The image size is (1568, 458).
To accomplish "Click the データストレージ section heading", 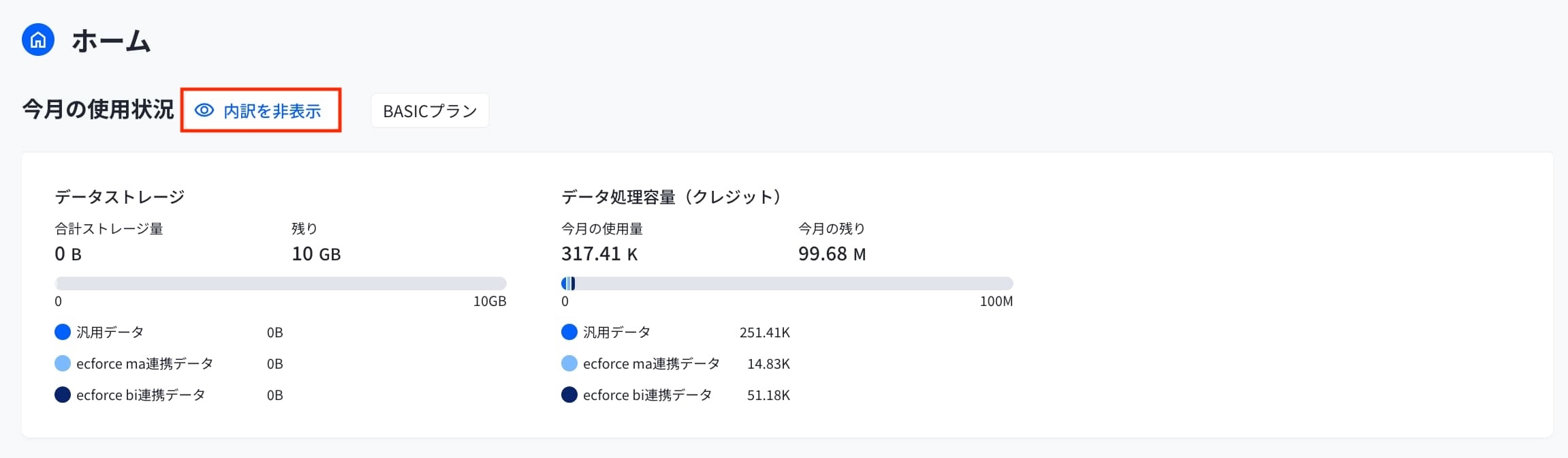I will (120, 197).
